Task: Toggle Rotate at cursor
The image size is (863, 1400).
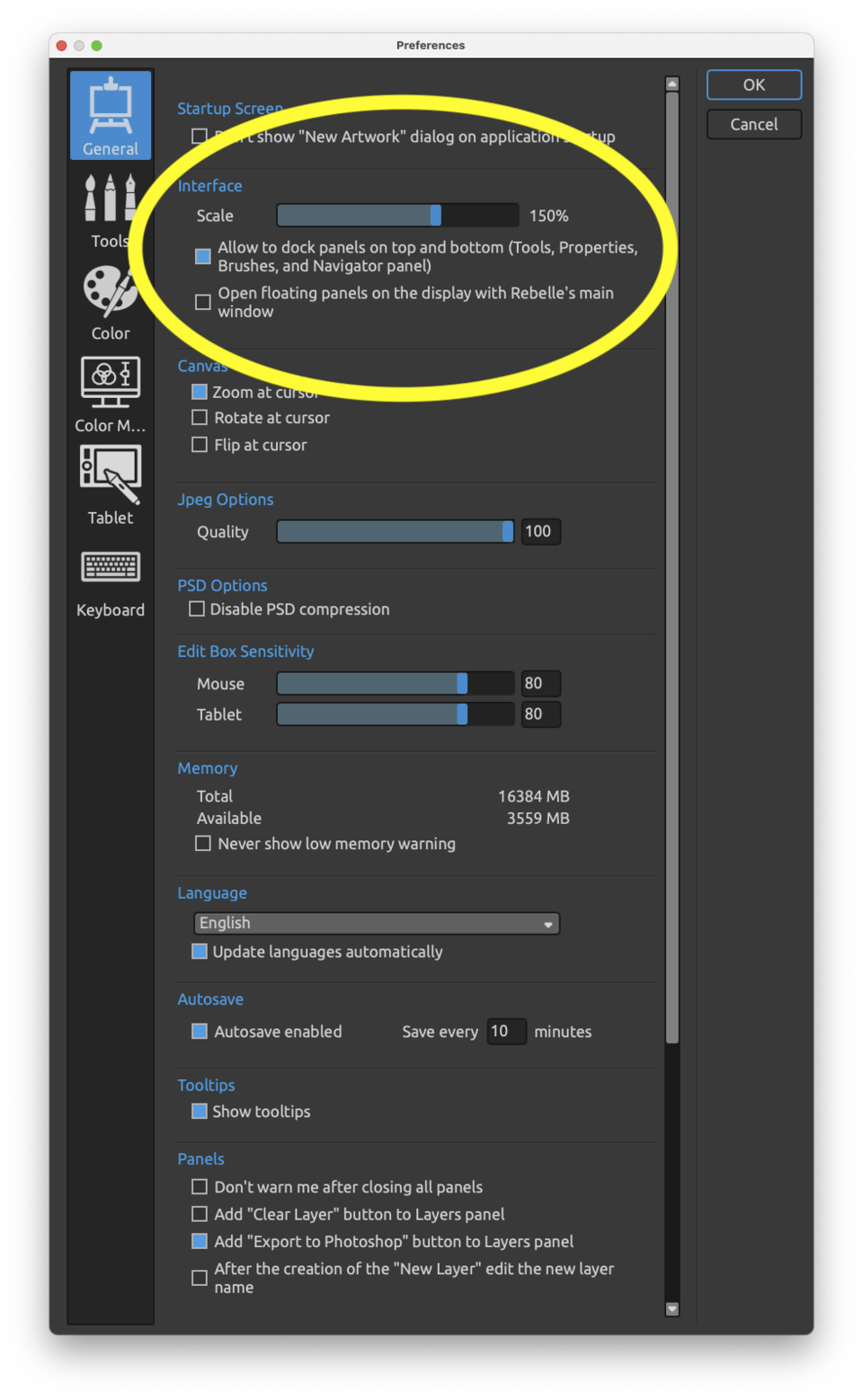Action: 199,417
